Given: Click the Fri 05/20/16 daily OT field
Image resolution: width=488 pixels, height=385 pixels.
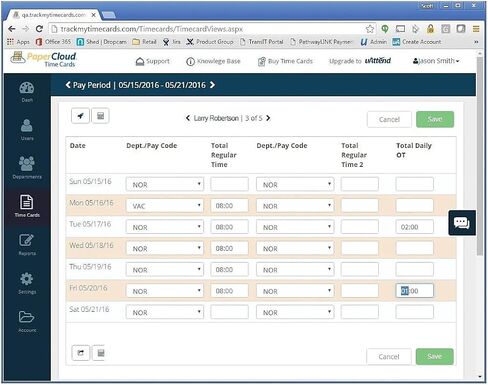Looking at the screenshot, I should [x=415, y=291].
